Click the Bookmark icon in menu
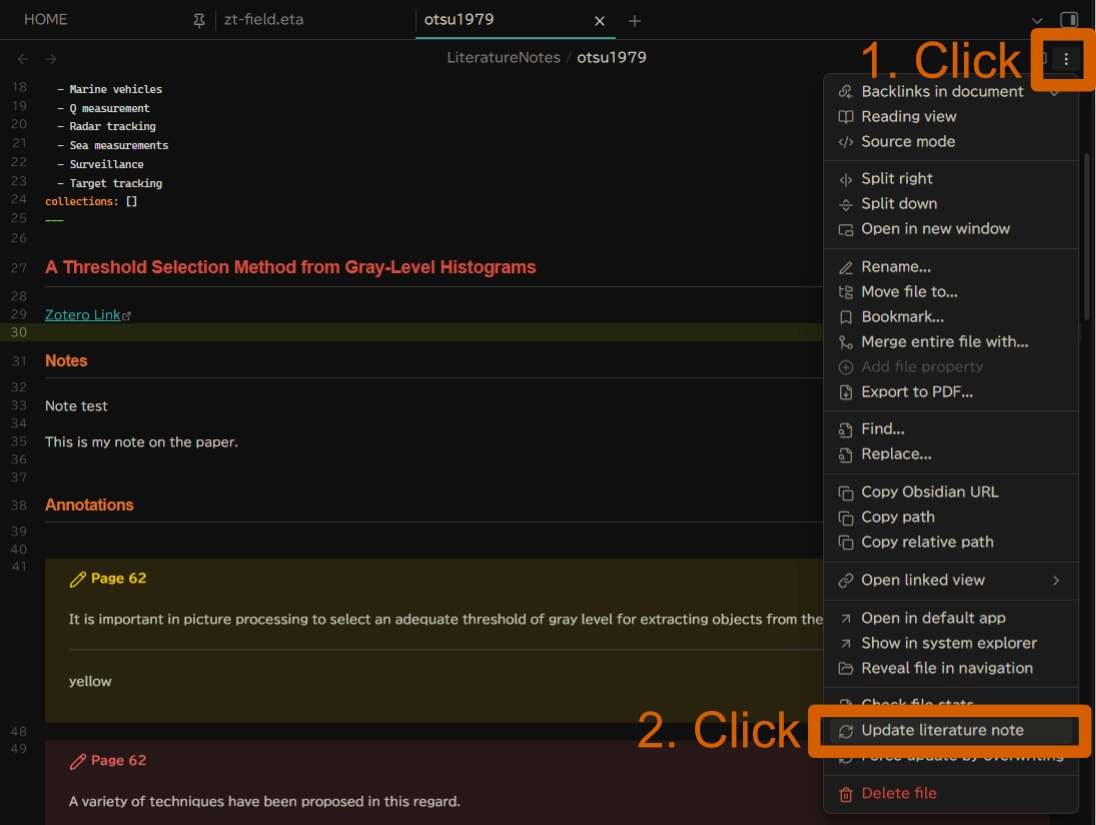This screenshot has height=825, width=1096. point(846,317)
